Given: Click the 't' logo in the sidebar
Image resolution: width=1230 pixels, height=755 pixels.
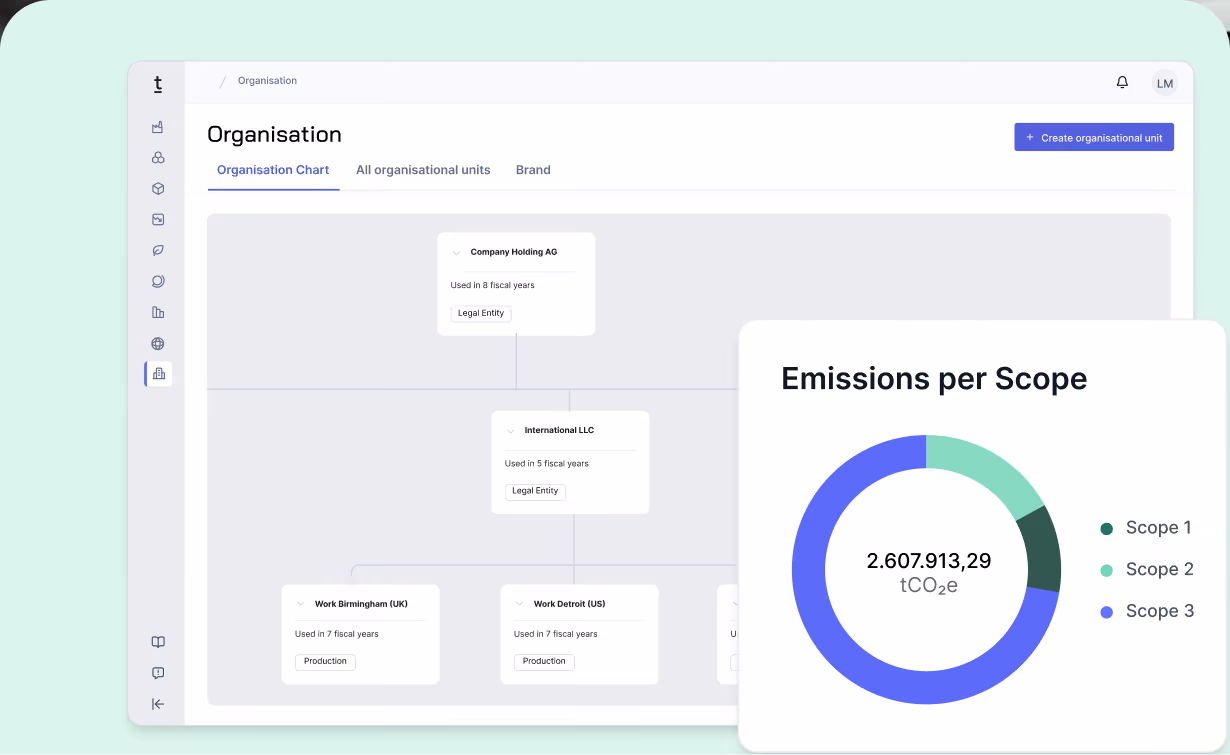Looking at the screenshot, I should 158,85.
